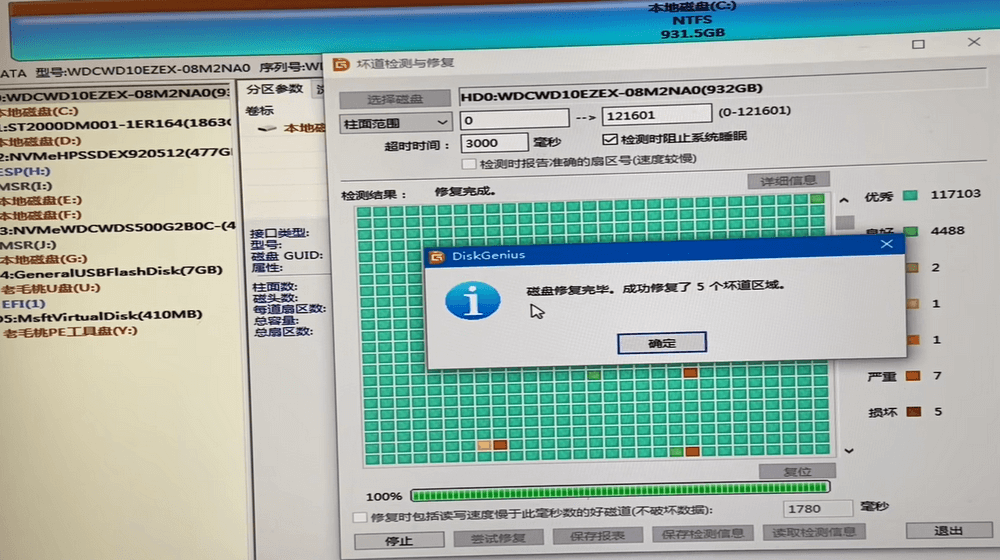Click the orange bad sector block in grid

pyautogui.click(x=690, y=372)
